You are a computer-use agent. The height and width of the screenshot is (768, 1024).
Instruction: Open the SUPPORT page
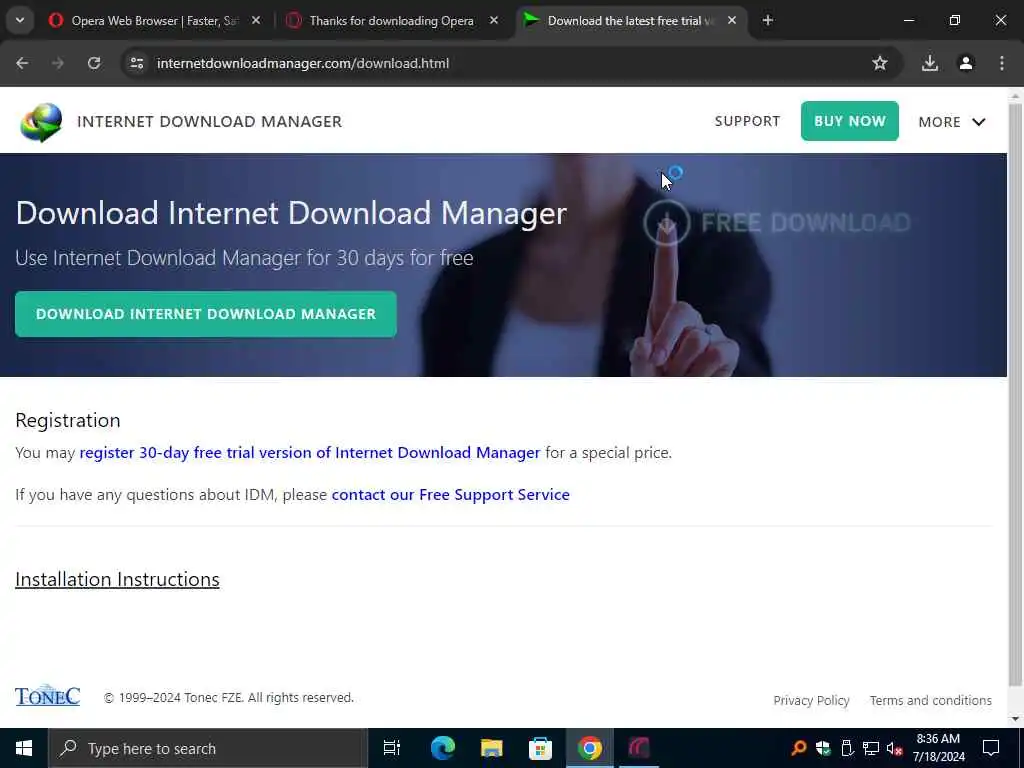[747, 121]
